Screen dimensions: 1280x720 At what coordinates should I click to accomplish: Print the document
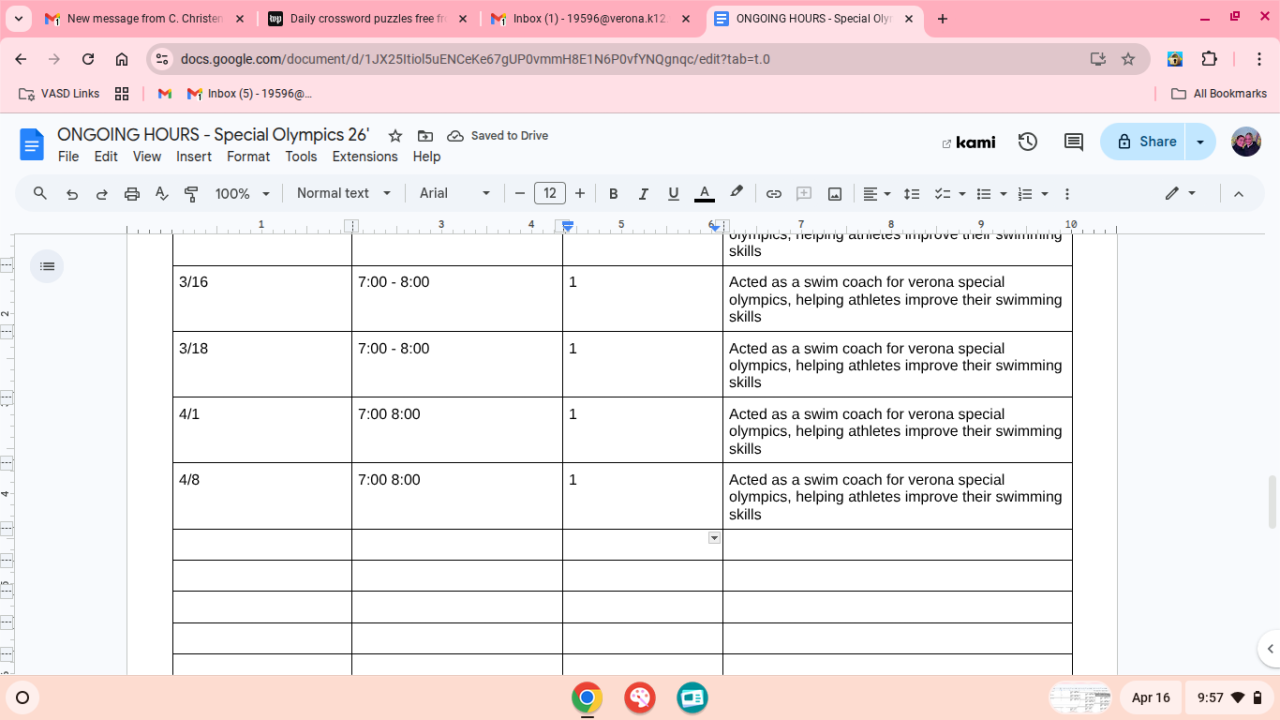pyautogui.click(x=132, y=194)
